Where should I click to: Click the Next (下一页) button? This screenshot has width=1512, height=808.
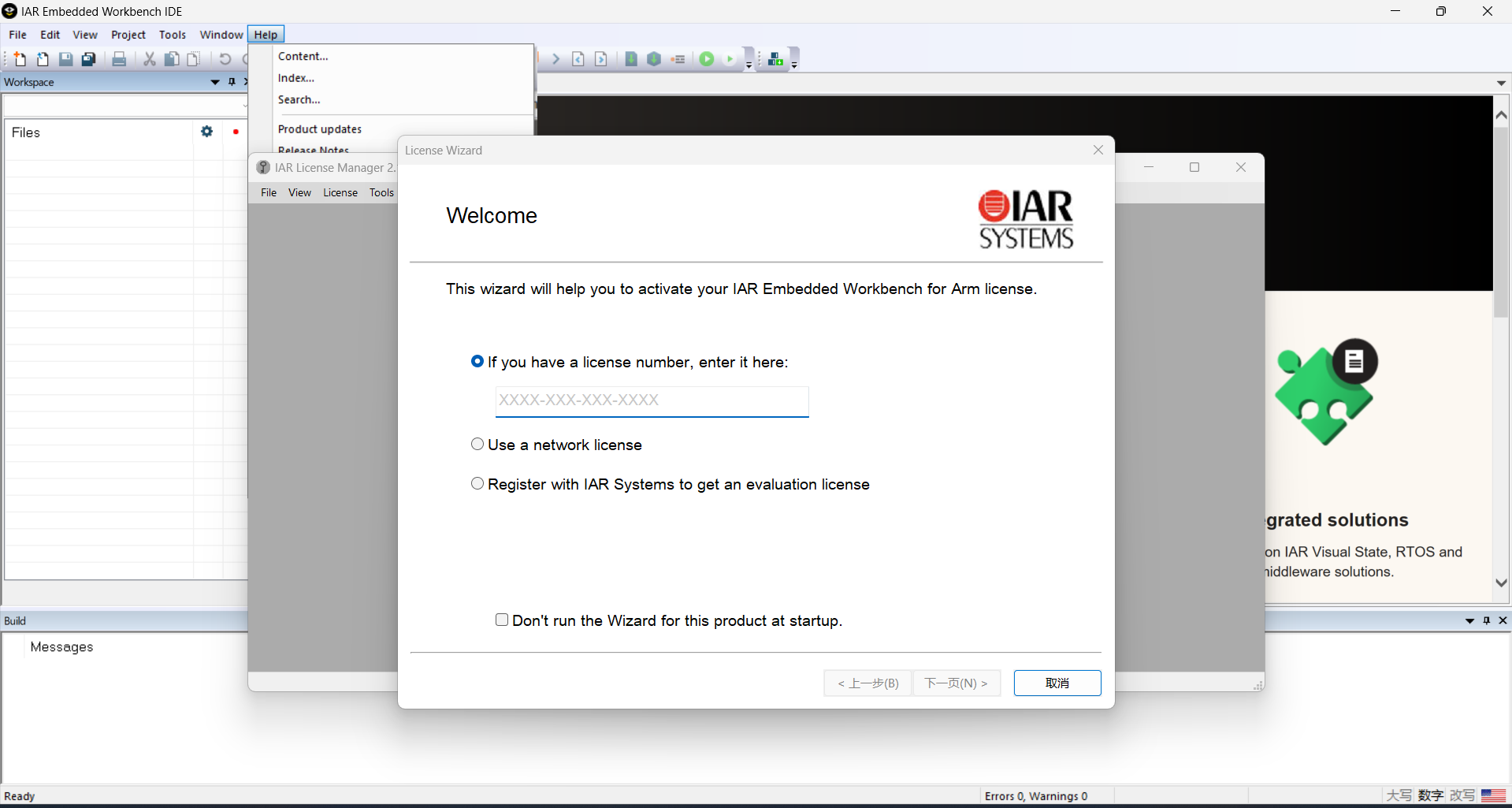[x=957, y=683]
